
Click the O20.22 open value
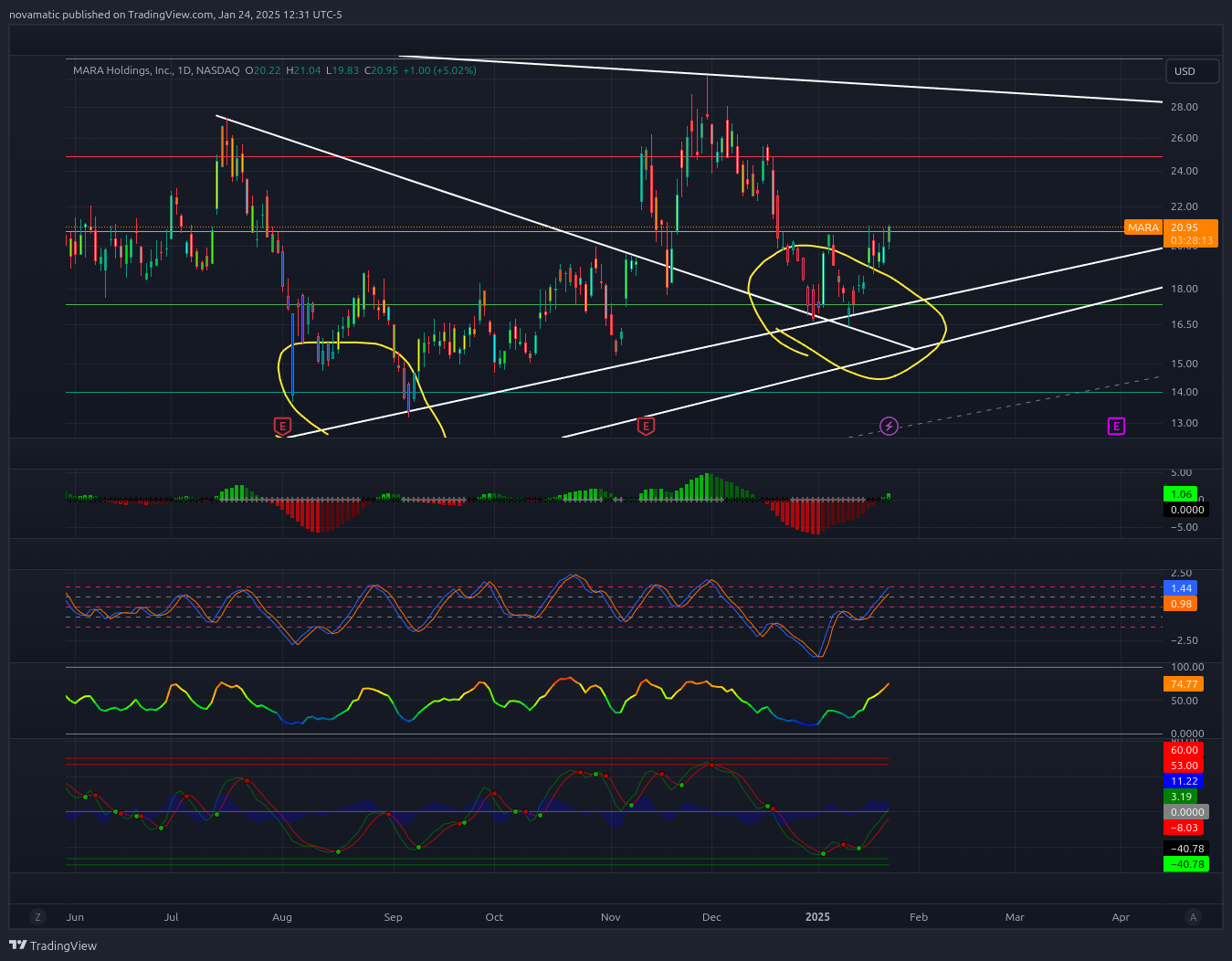click(263, 70)
